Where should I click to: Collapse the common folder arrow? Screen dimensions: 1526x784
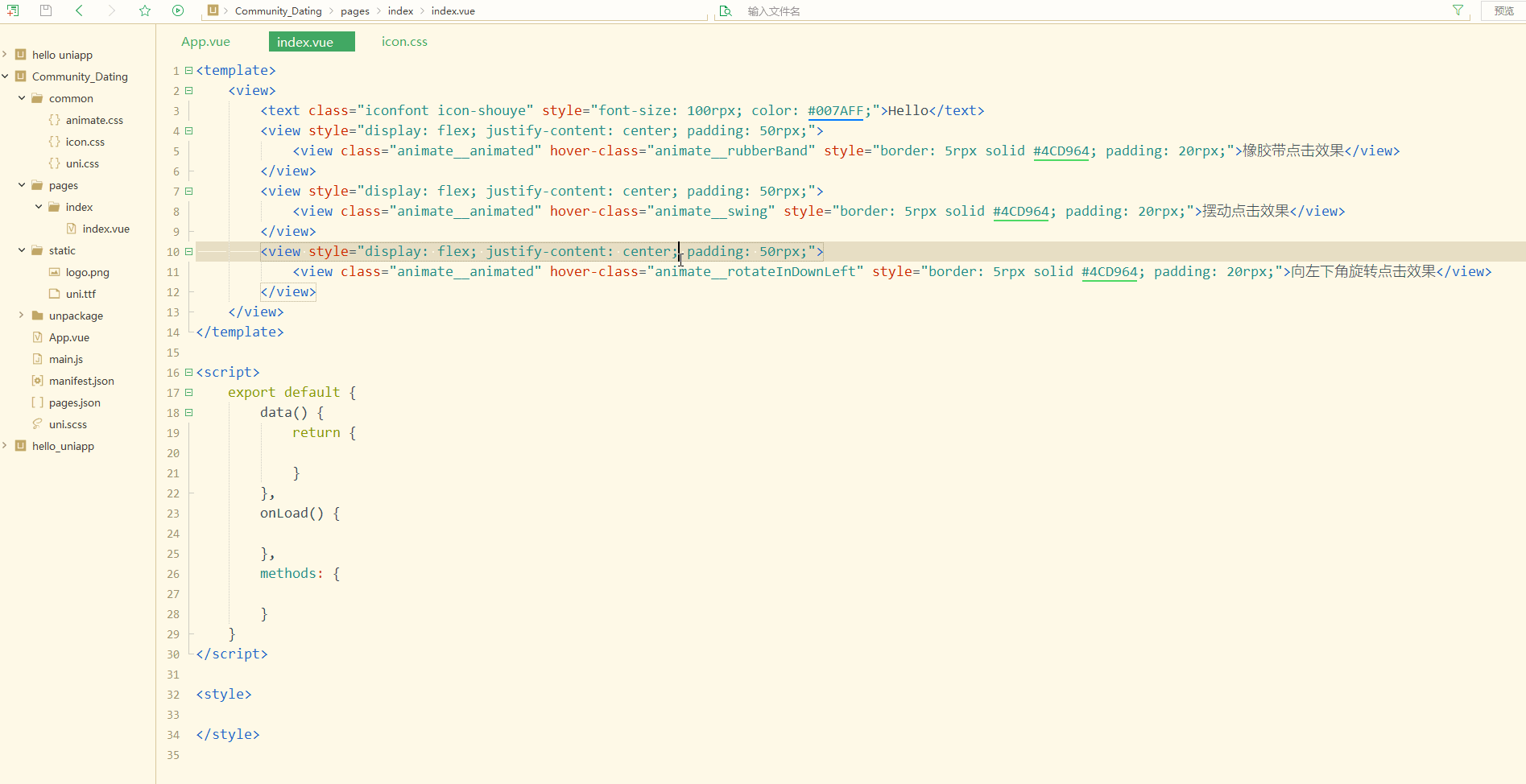click(x=22, y=98)
